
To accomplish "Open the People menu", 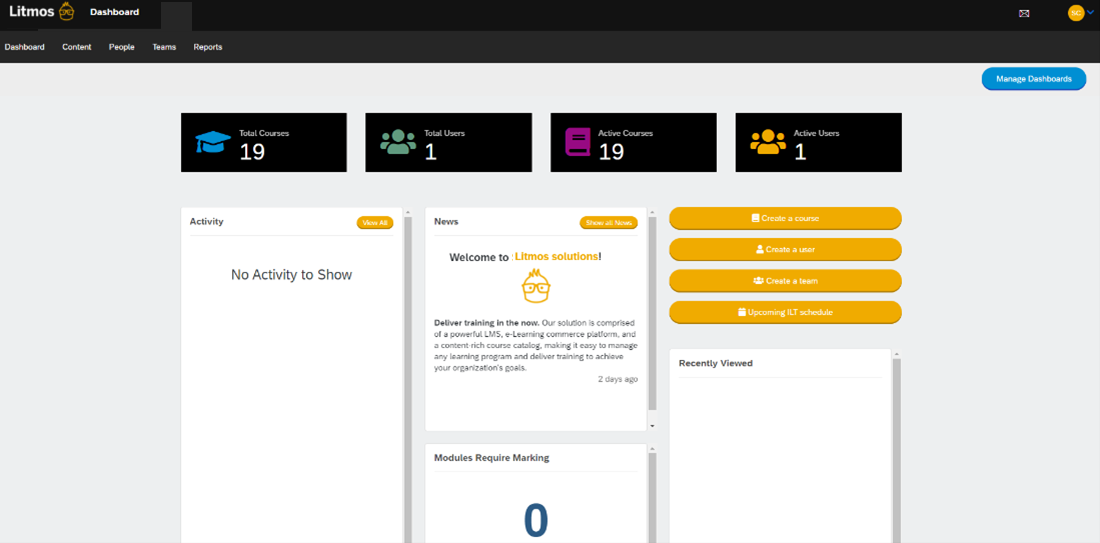I will (x=121, y=47).
